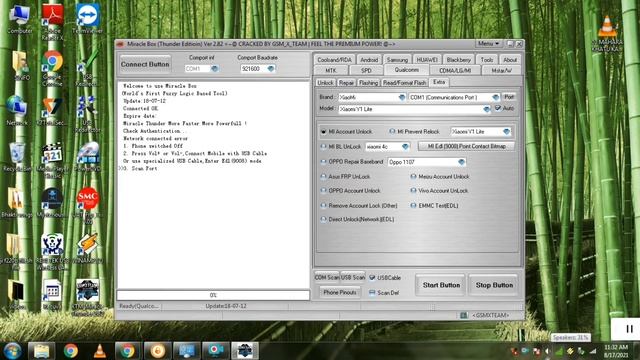Expand the Brand Xiaomi dropdown

(402, 97)
